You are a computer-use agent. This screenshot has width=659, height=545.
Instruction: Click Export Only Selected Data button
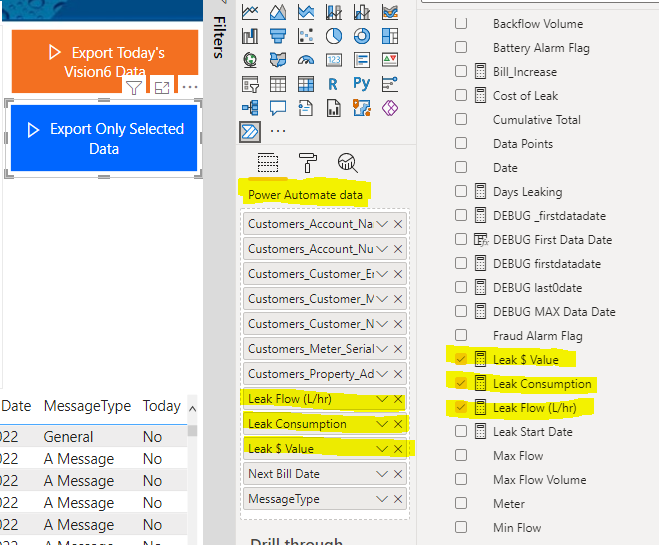pyautogui.click(x=104, y=138)
